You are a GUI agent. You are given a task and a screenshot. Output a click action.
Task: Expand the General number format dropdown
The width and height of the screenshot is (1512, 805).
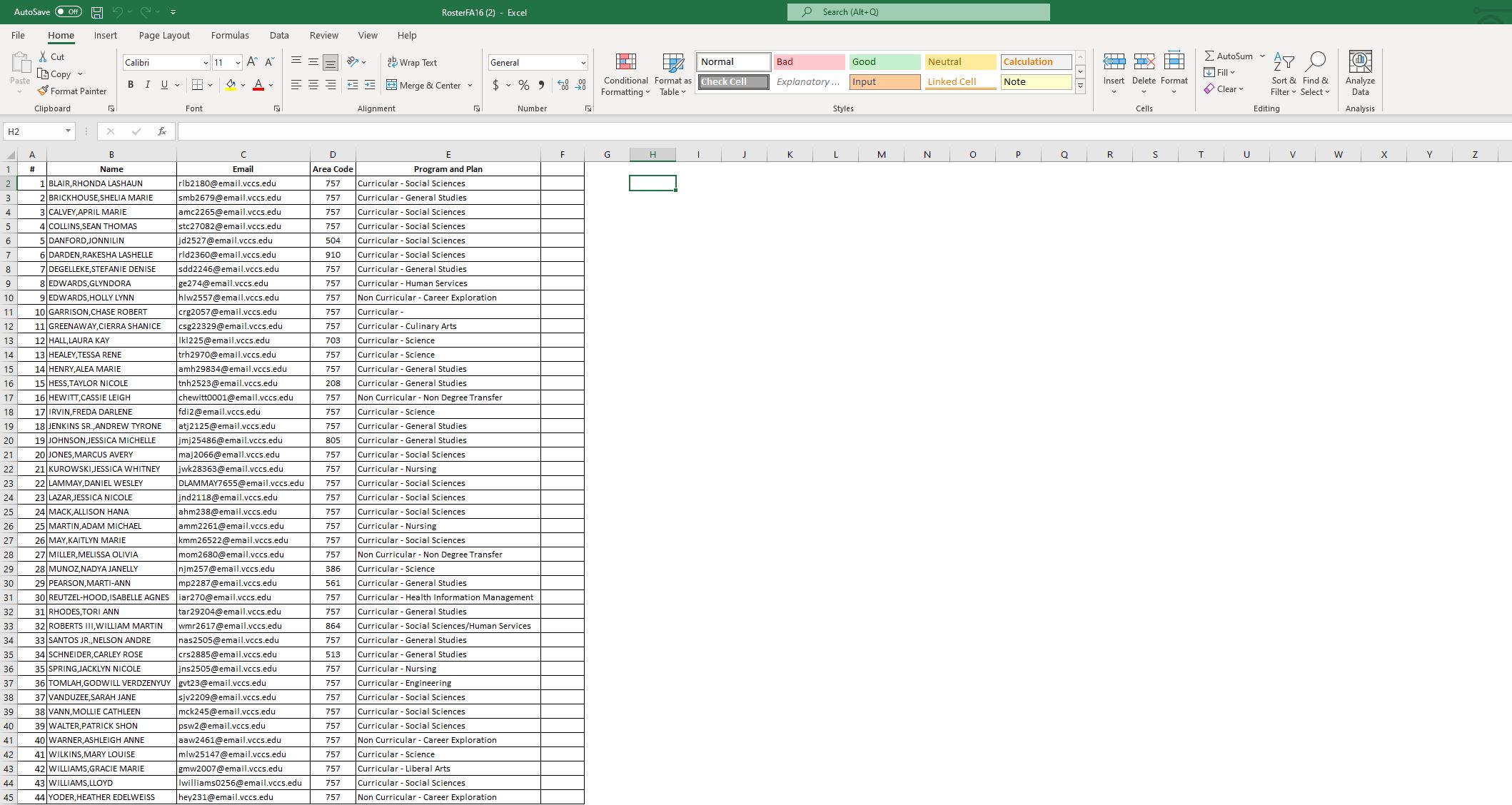point(583,63)
